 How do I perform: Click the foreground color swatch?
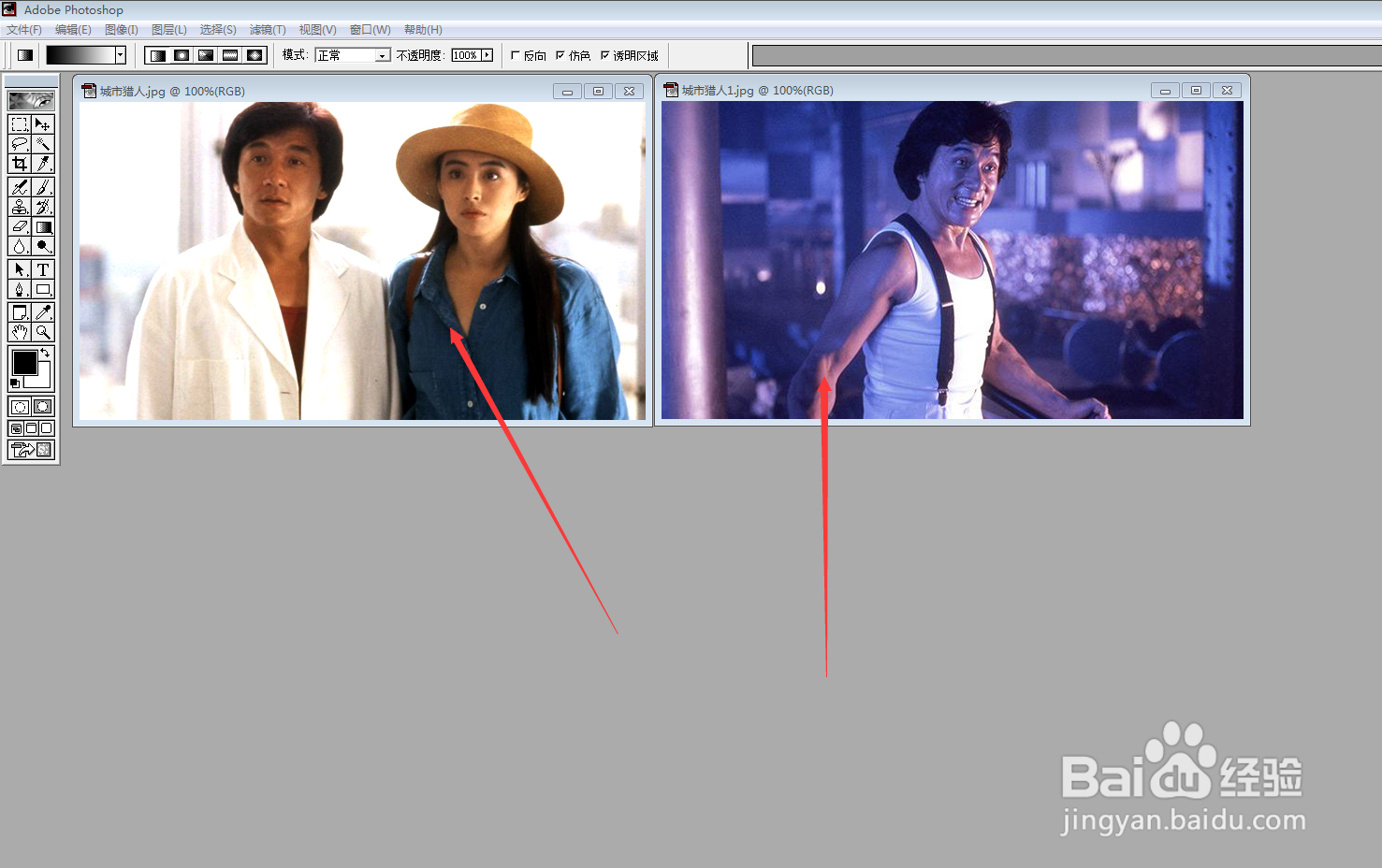pyautogui.click(x=24, y=362)
